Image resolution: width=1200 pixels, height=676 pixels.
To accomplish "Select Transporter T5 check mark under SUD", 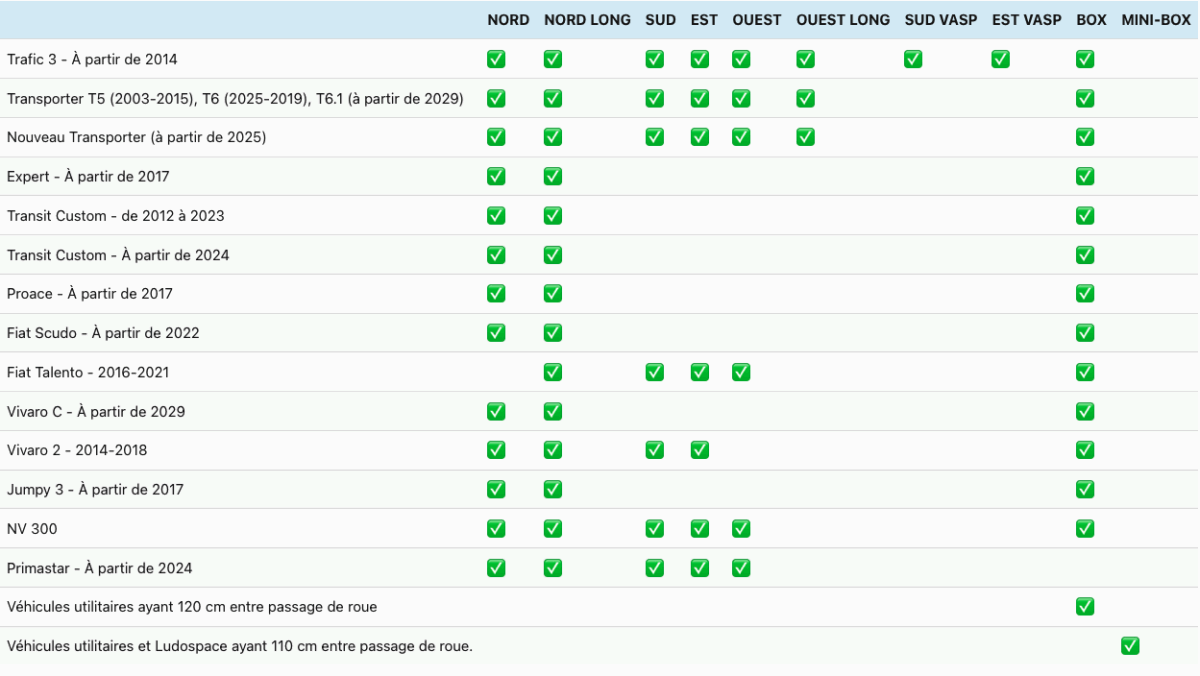I will point(654,98).
